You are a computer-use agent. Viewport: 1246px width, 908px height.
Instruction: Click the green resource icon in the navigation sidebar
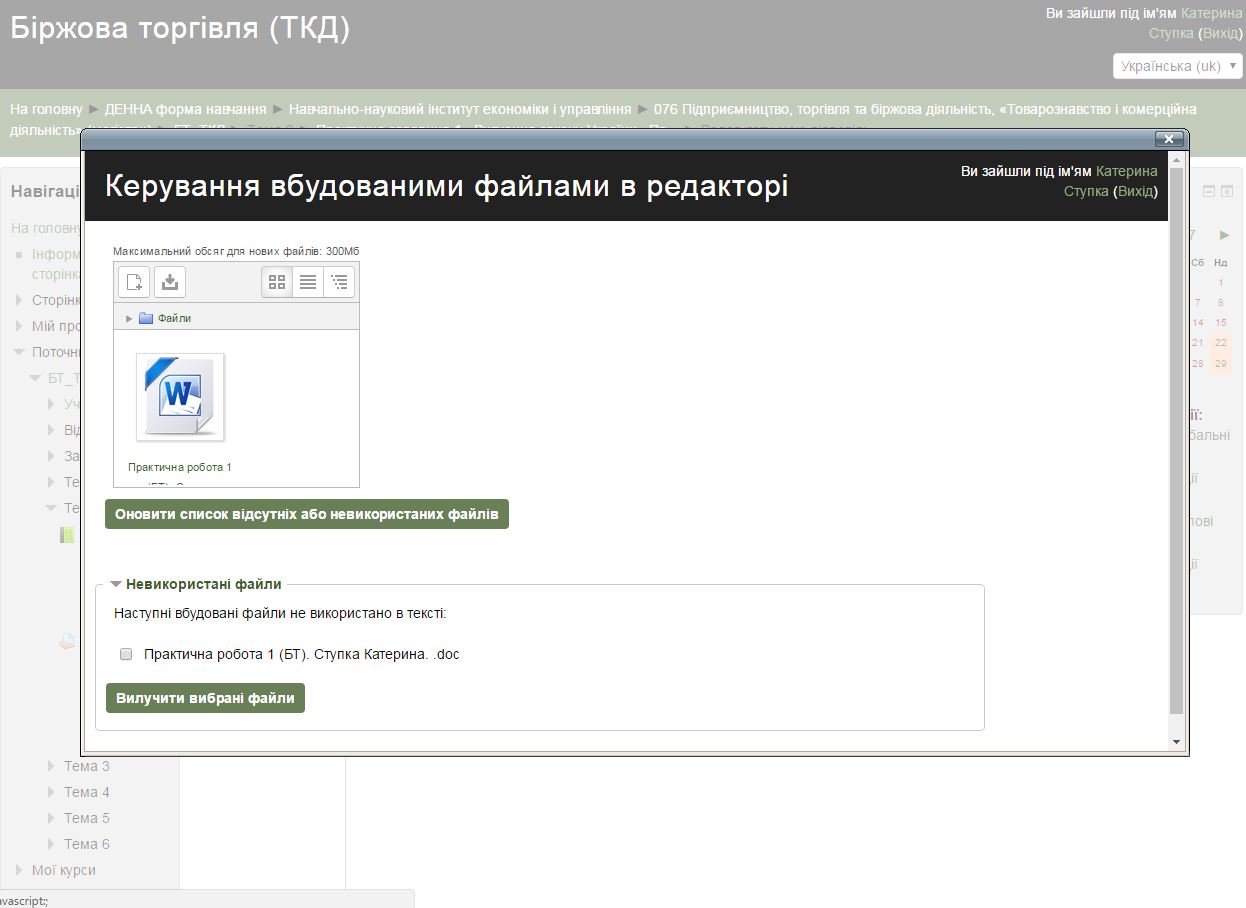click(67, 534)
